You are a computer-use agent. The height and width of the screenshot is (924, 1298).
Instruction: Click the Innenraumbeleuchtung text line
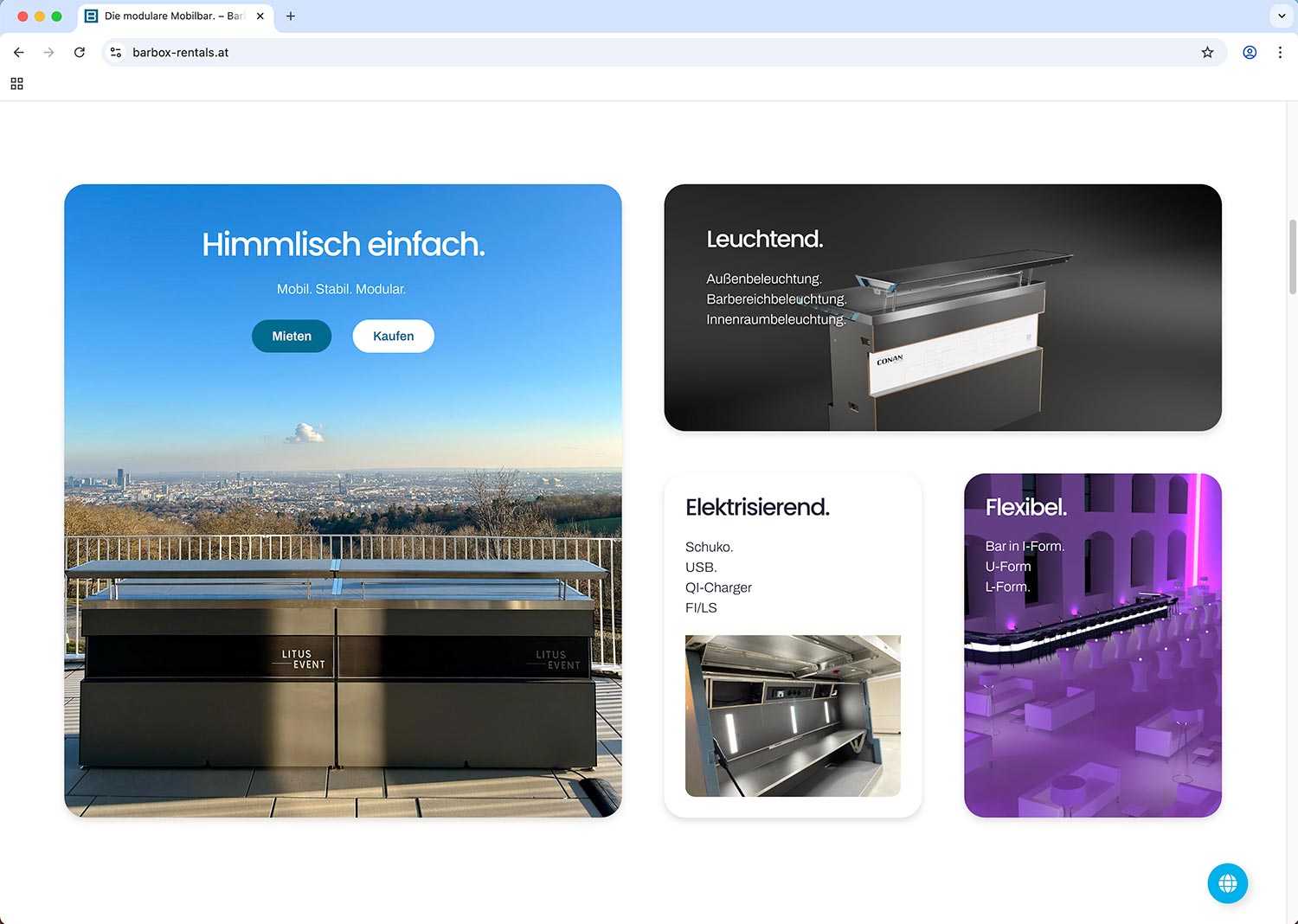pyautogui.click(x=775, y=319)
